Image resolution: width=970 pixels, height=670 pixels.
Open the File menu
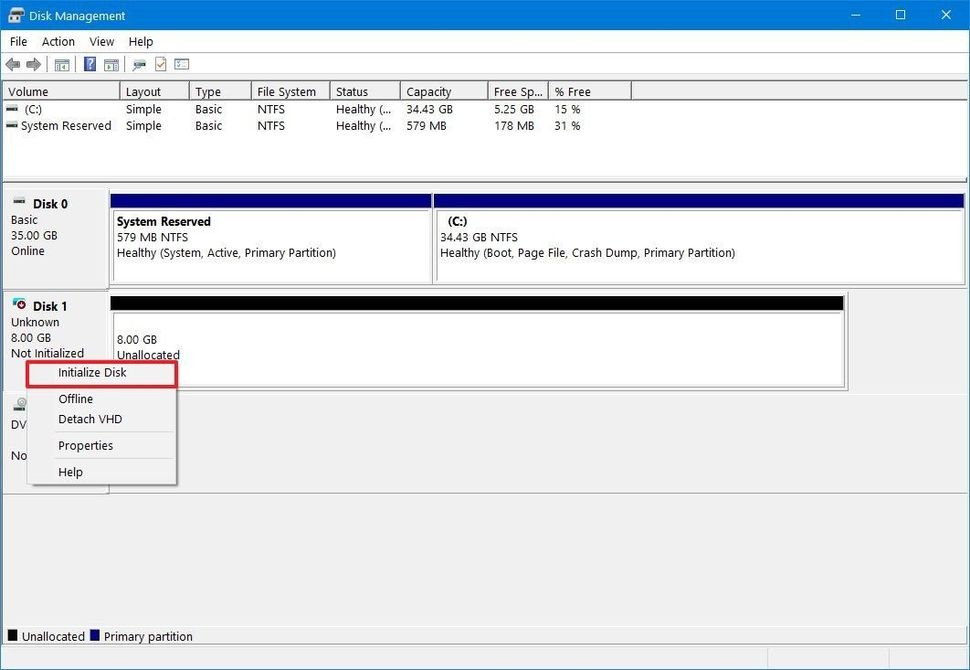click(17, 41)
